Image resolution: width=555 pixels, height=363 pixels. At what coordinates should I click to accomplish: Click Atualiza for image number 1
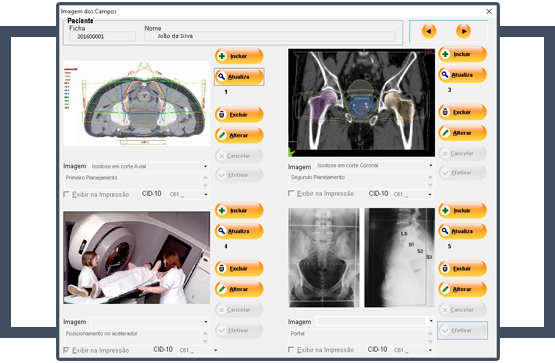coord(239,77)
